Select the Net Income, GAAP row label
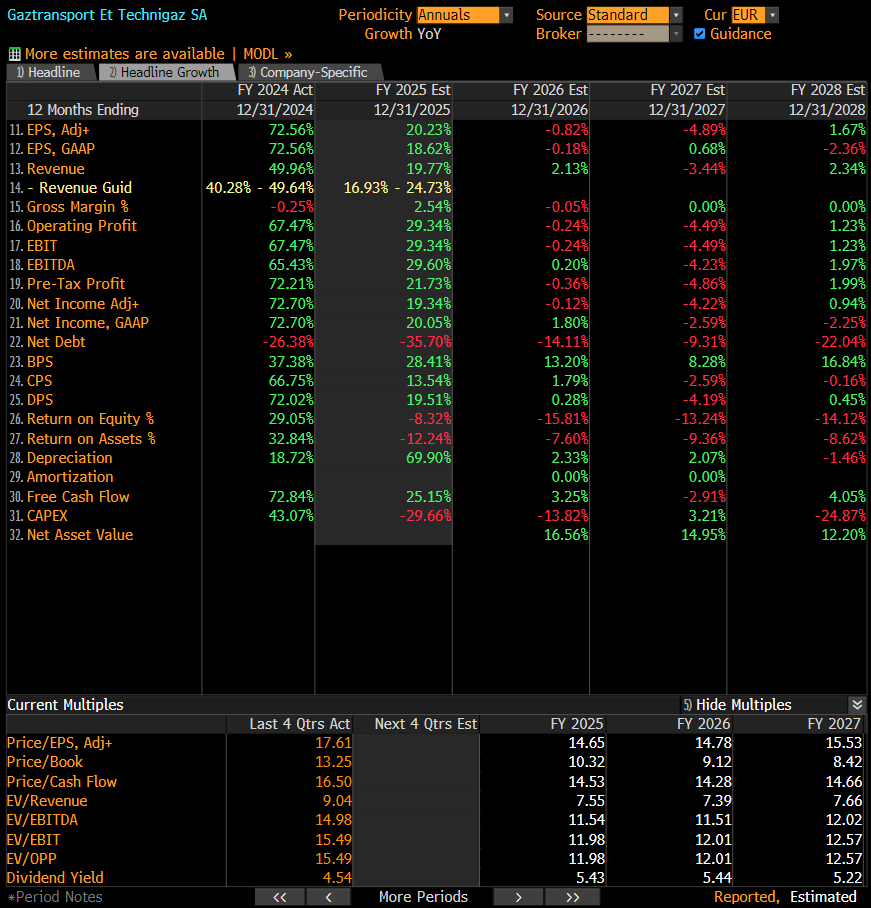This screenshot has height=908, width=871. point(87,323)
